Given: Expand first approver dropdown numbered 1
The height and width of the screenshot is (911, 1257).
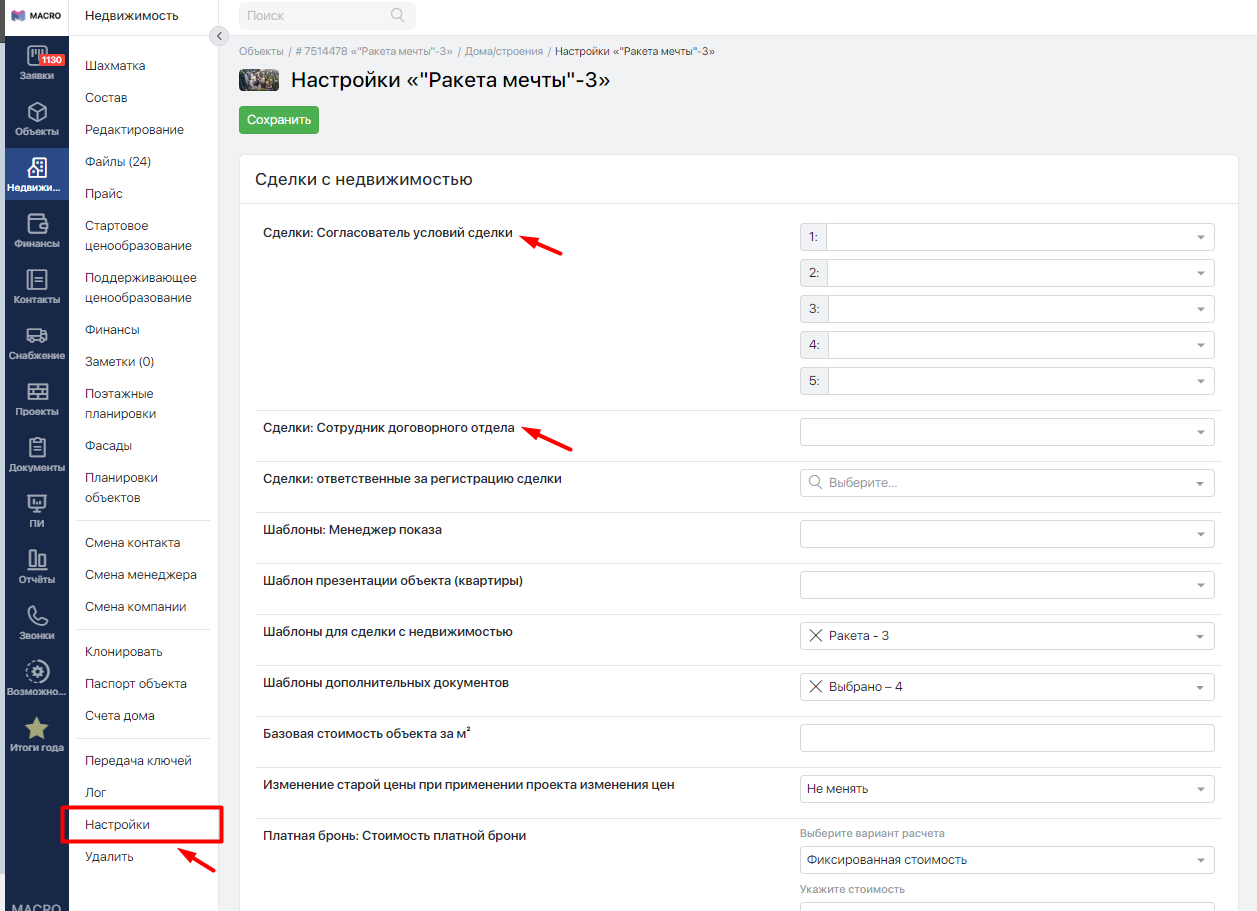Looking at the screenshot, I should [x=1019, y=237].
